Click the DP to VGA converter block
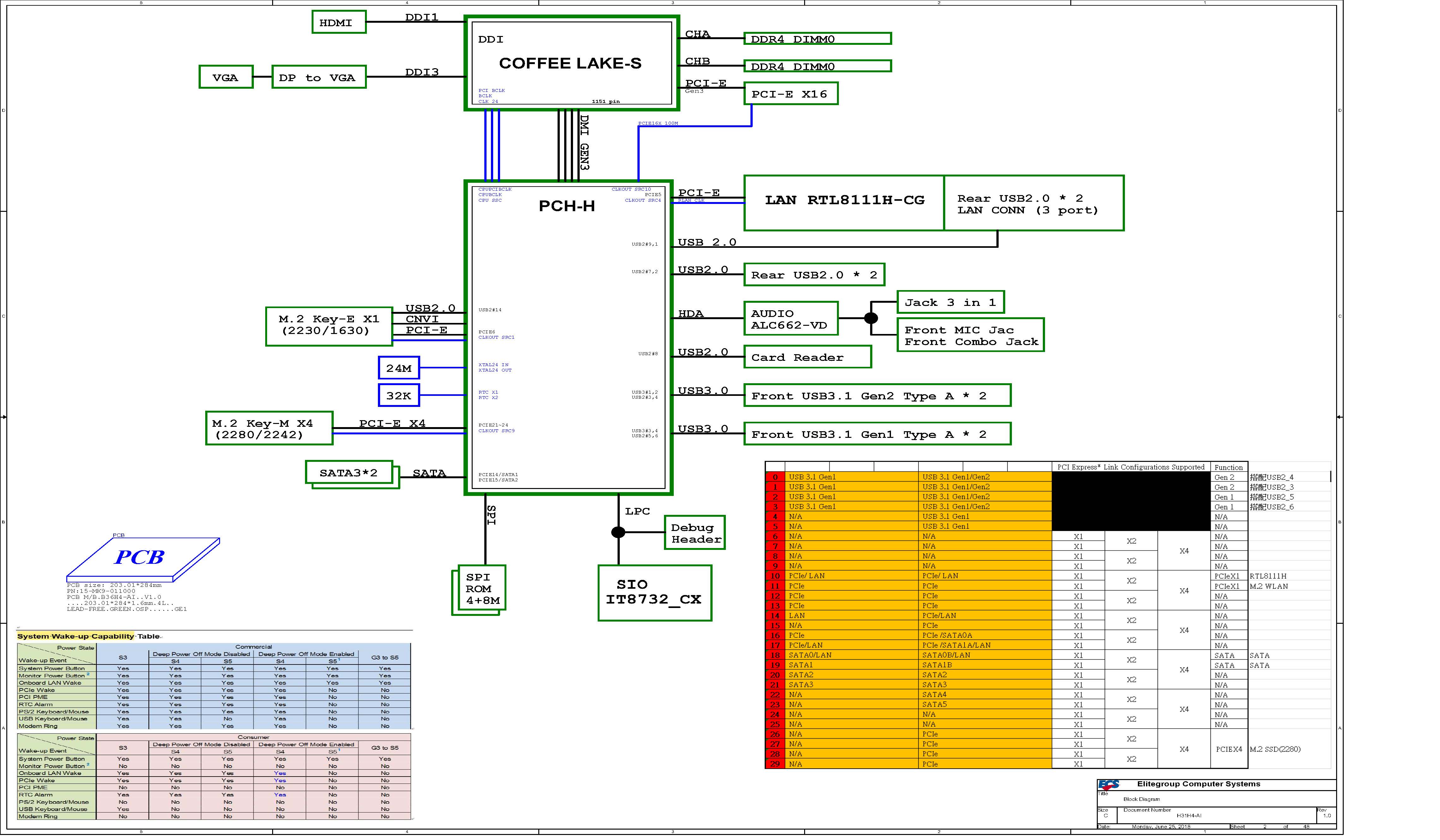Image resolution: width=1440 pixels, height=840 pixels. pos(318,77)
